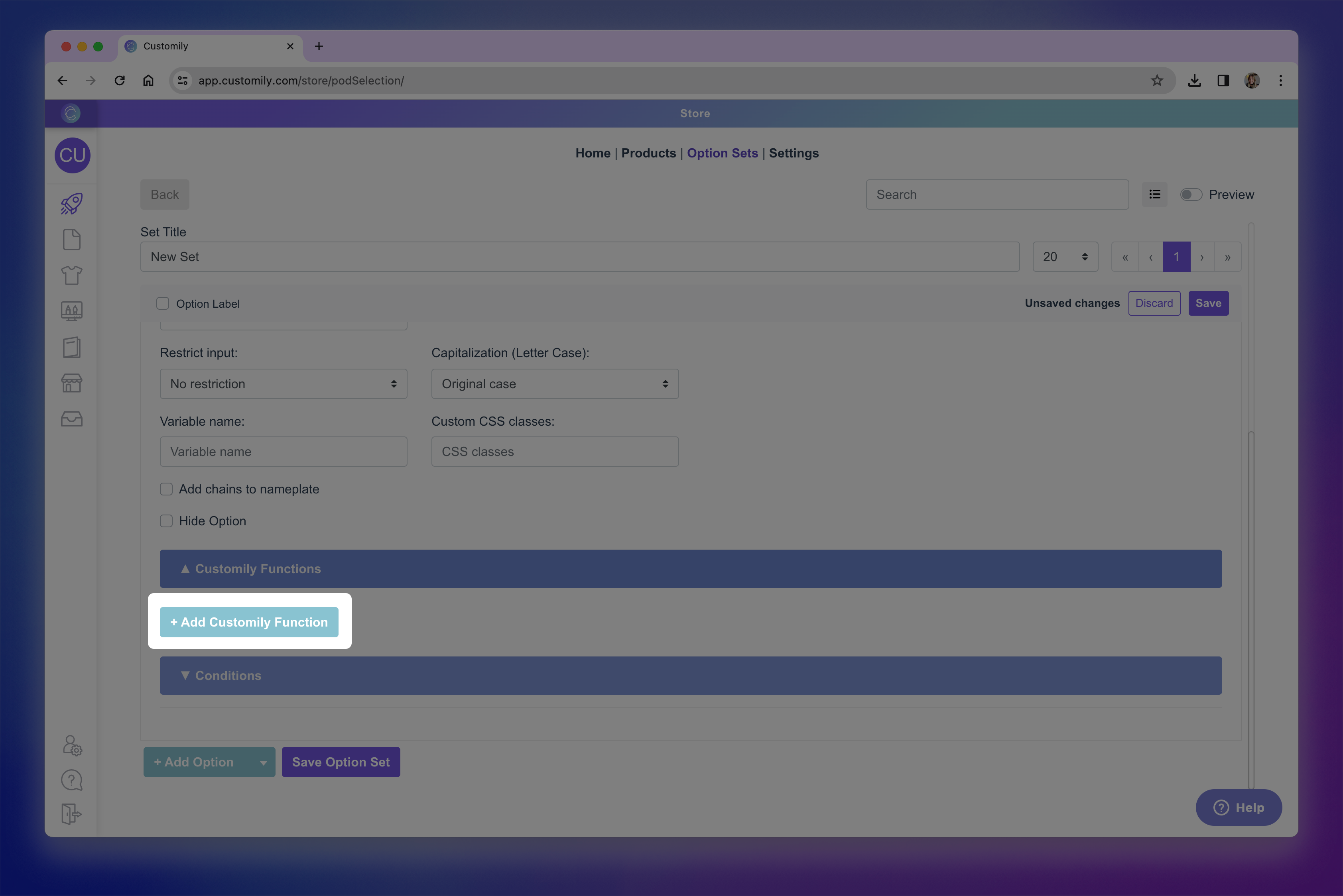The width and height of the screenshot is (1343, 896).
Task: Click the user settings gear icon
Action: [x=72, y=745]
